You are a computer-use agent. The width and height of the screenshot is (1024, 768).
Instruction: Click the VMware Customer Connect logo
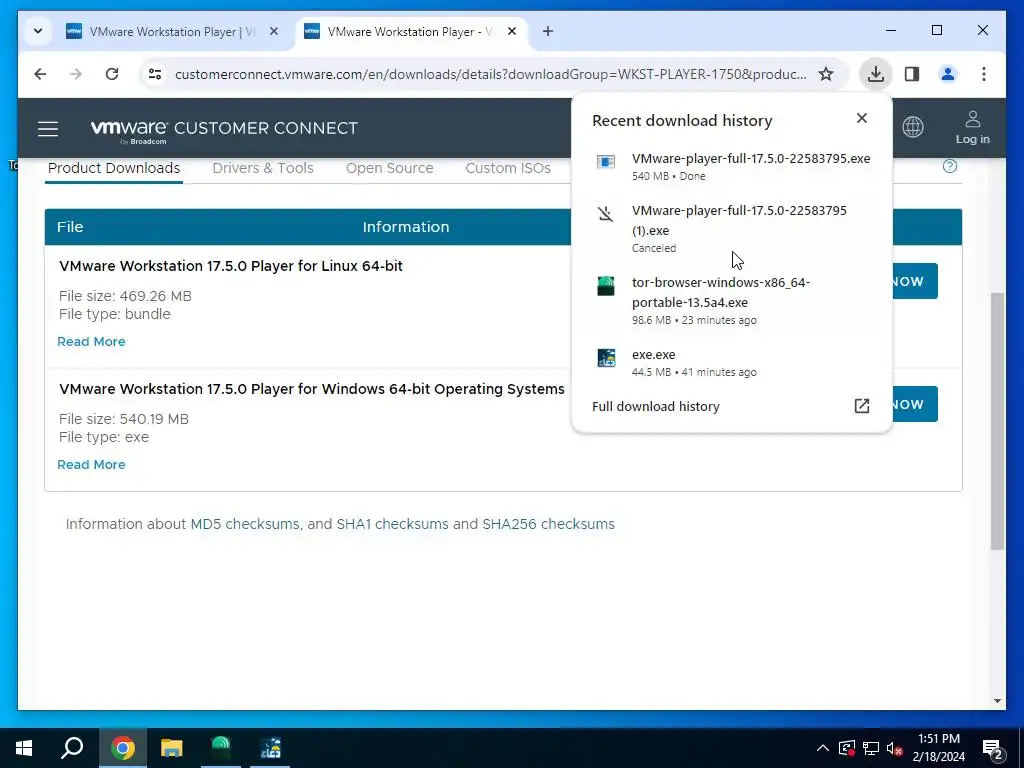(224, 129)
